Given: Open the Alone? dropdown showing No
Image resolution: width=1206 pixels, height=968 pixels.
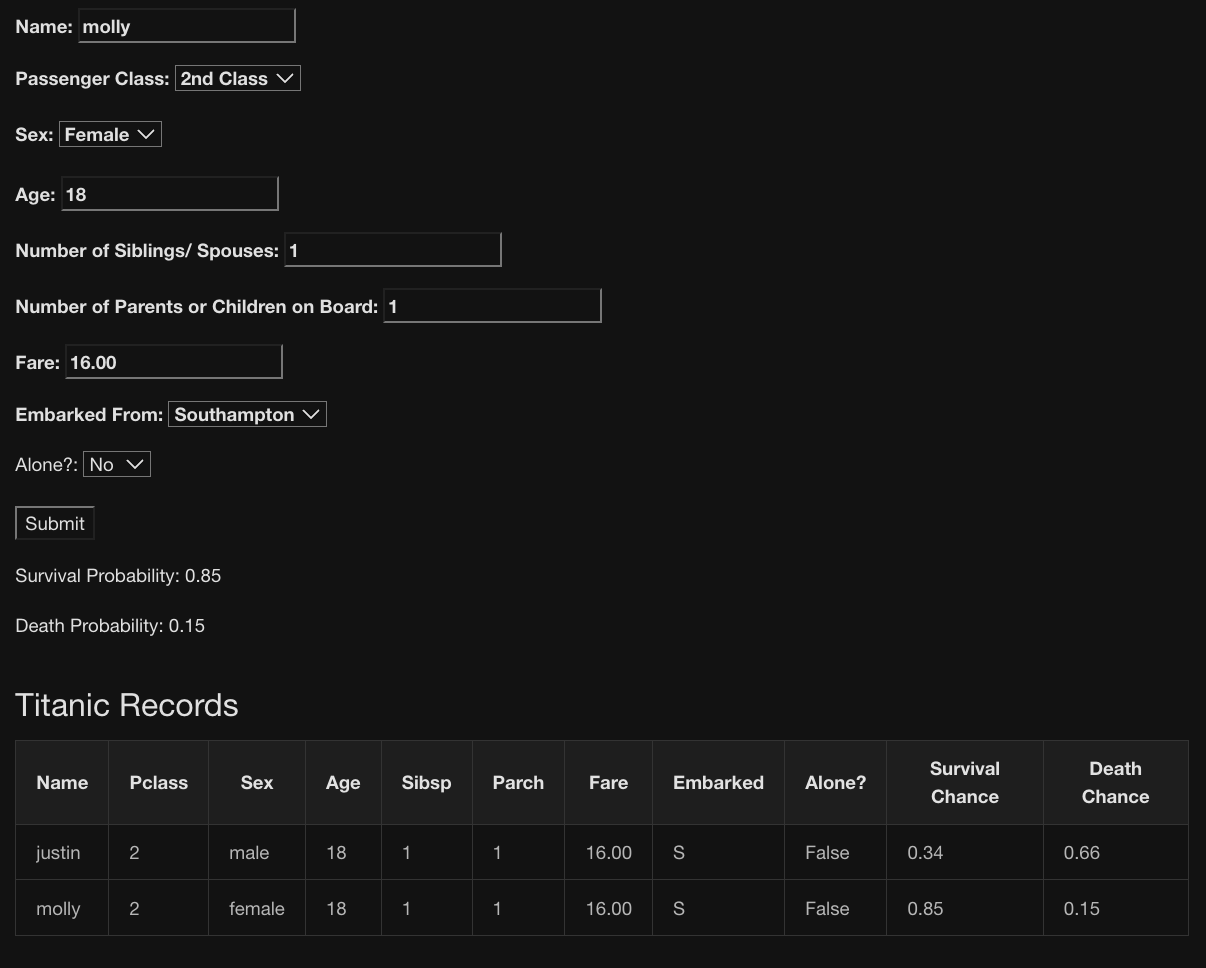Looking at the screenshot, I should coord(117,464).
